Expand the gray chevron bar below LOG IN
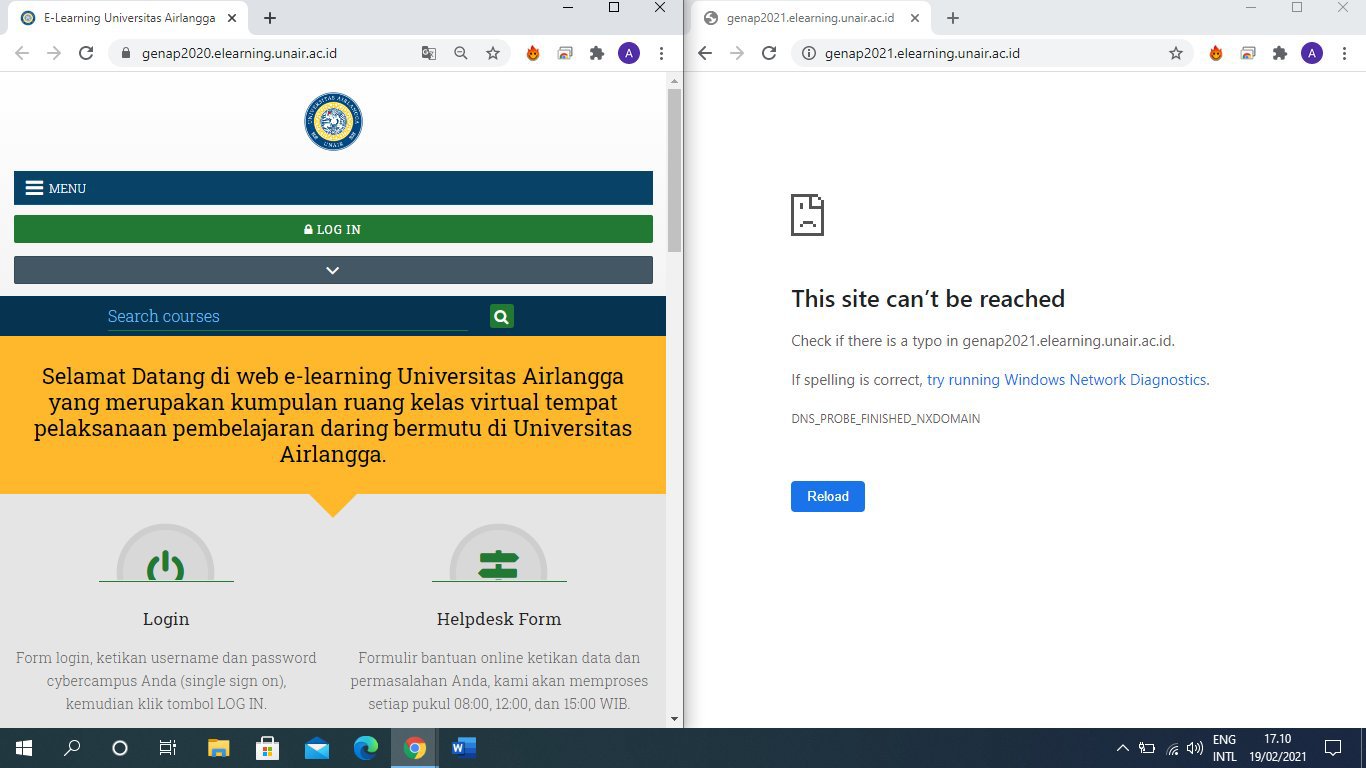1366x768 pixels. click(x=333, y=270)
